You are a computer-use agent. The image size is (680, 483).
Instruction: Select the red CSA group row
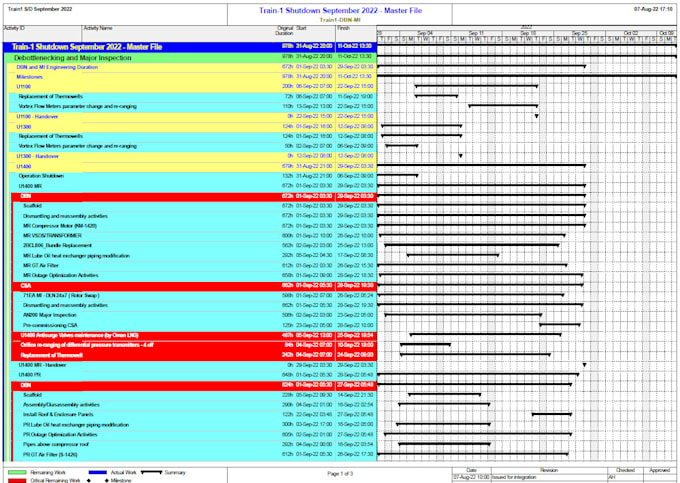tap(194, 286)
